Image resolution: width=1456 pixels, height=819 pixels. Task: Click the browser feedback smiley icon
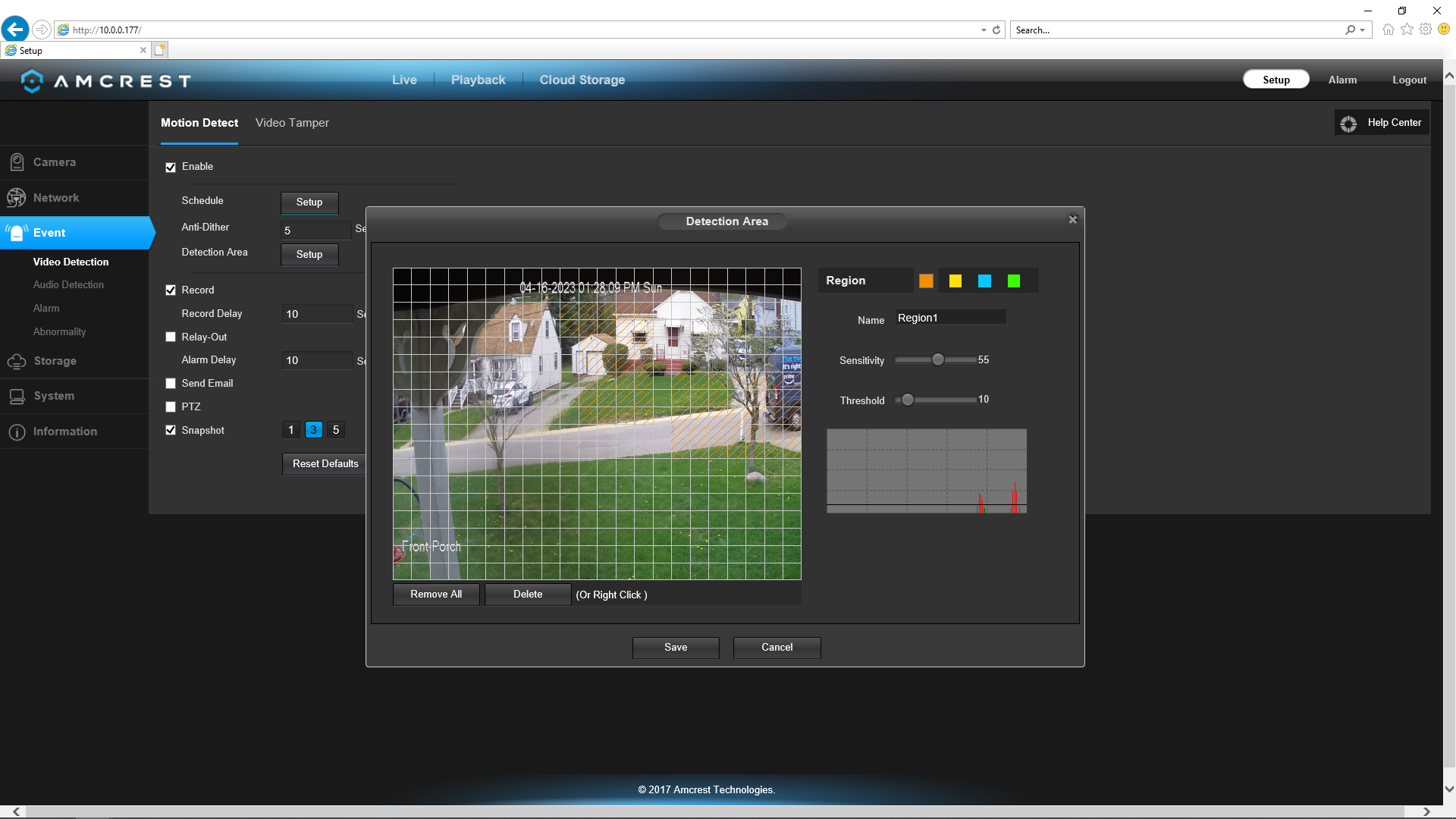pyautogui.click(x=1444, y=30)
